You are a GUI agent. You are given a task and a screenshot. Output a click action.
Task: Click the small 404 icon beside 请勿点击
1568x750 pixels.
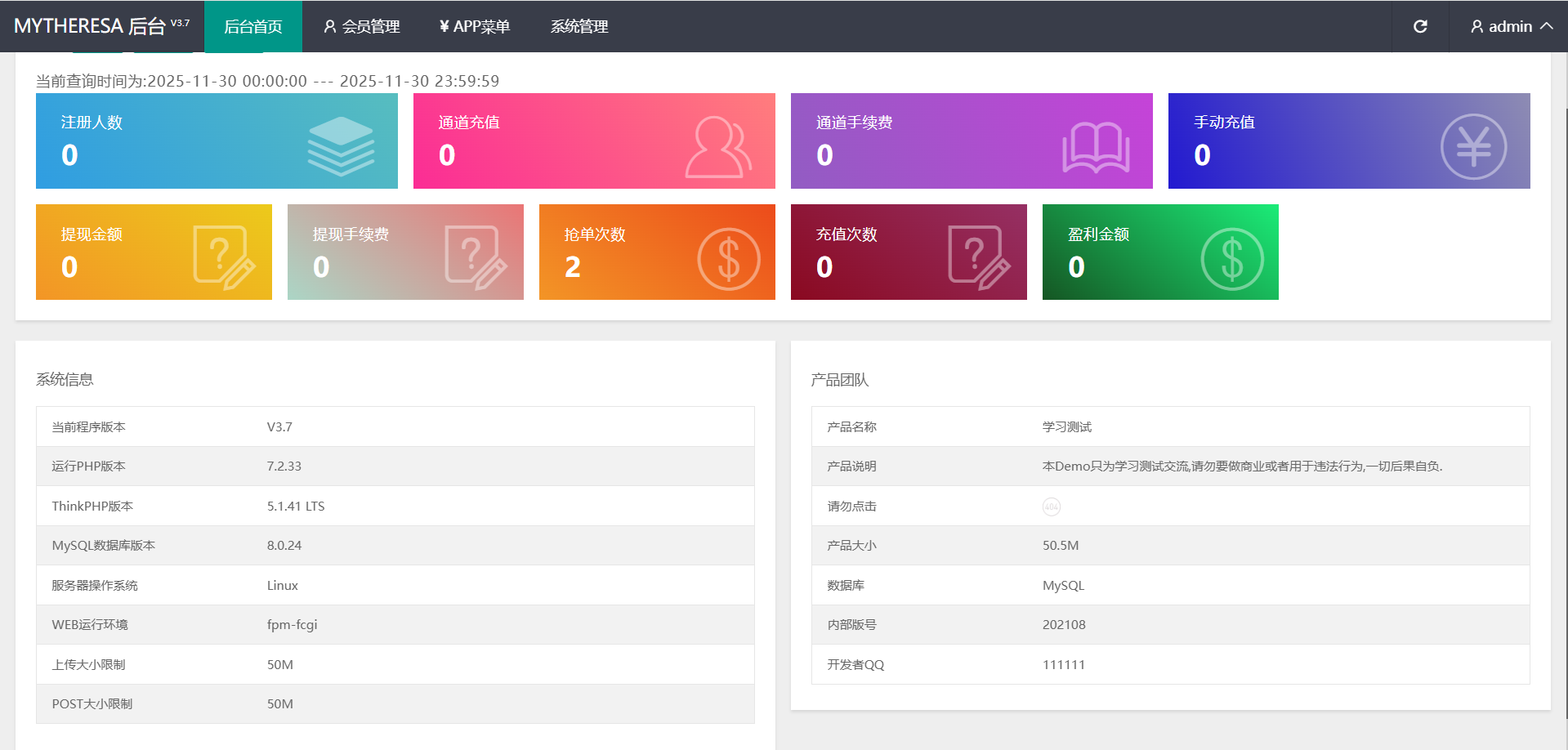[x=1051, y=507]
